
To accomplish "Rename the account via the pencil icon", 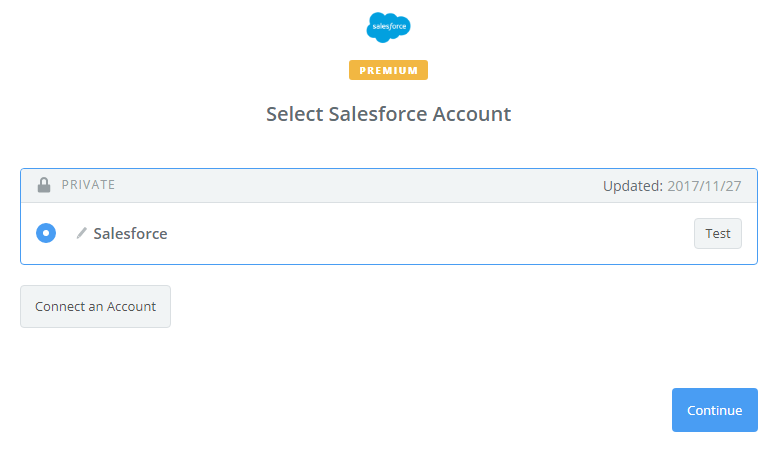I will click(x=82, y=233).
